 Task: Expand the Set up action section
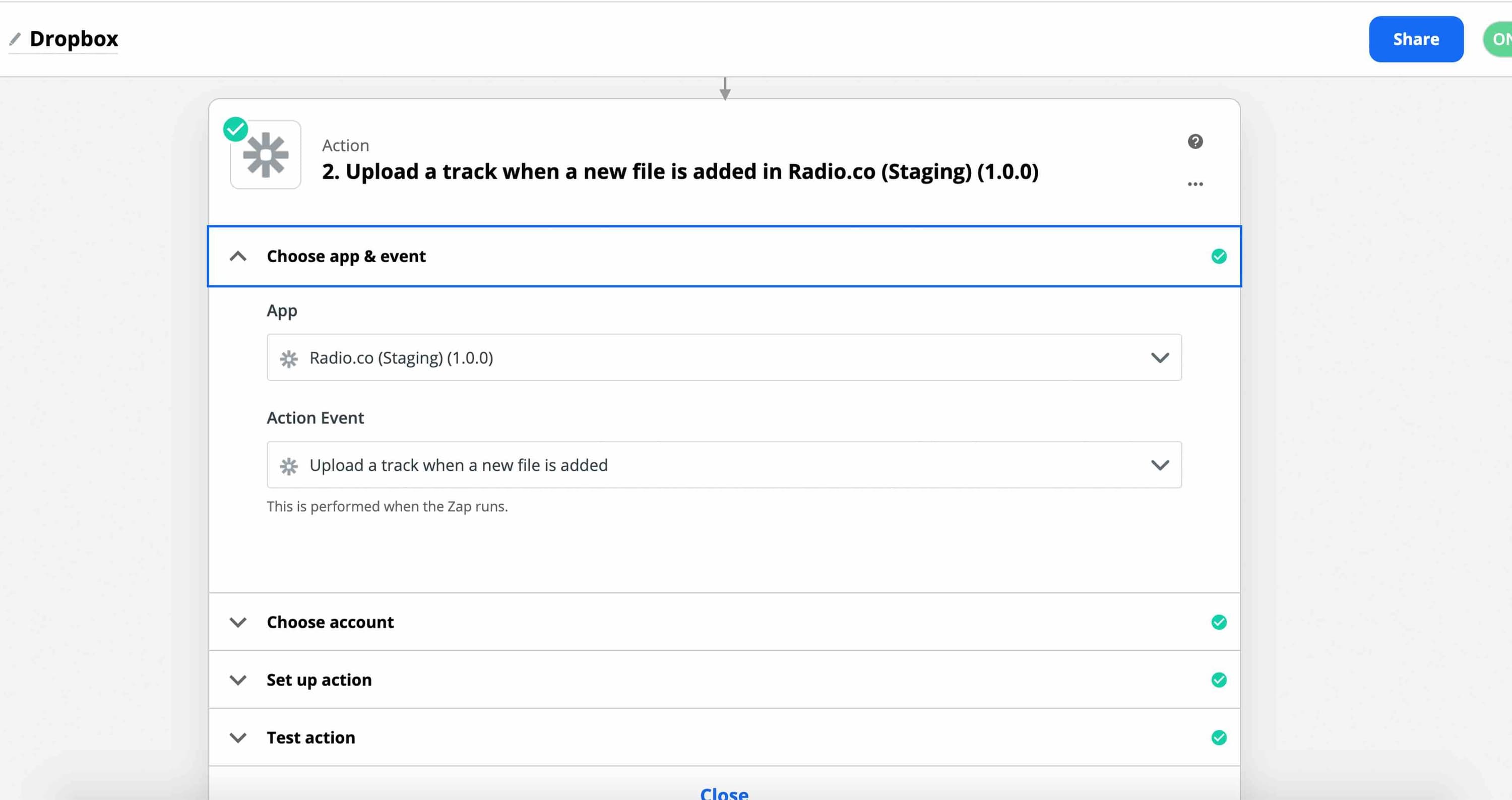coord(724,680)
